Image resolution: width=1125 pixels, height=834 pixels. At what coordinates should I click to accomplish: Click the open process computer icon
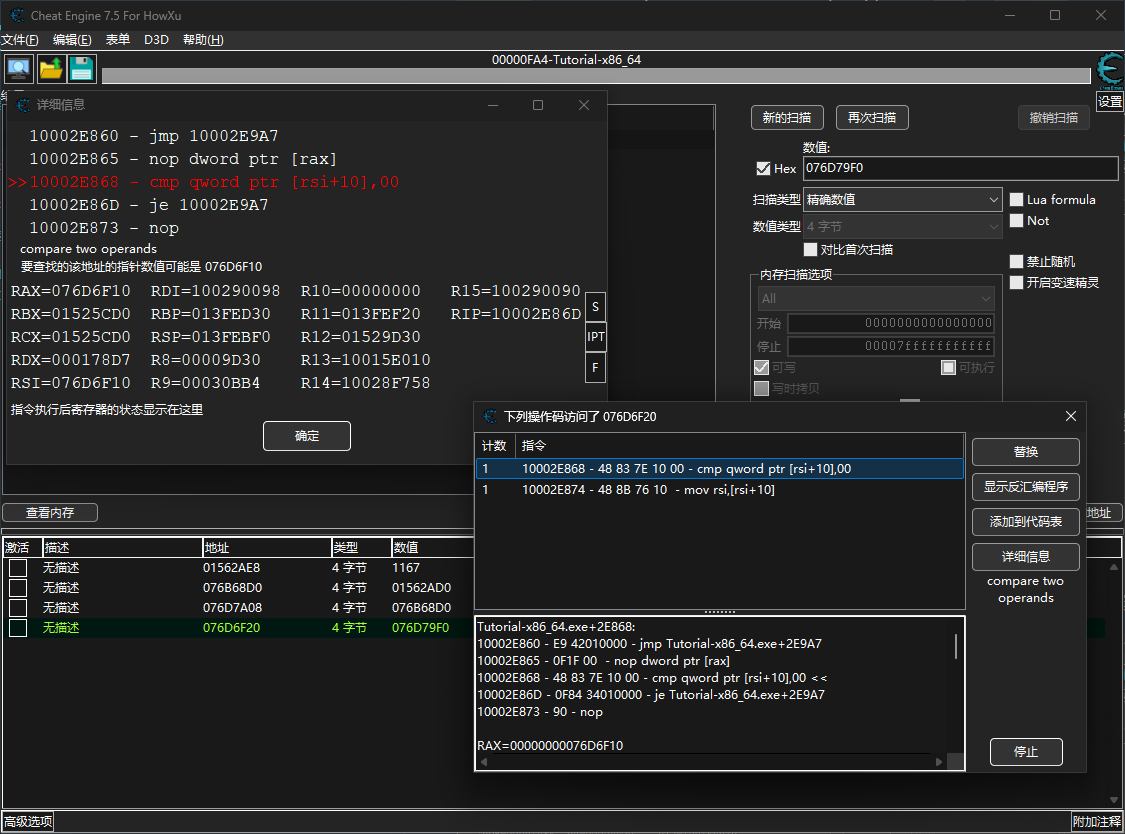pos(18,69)
